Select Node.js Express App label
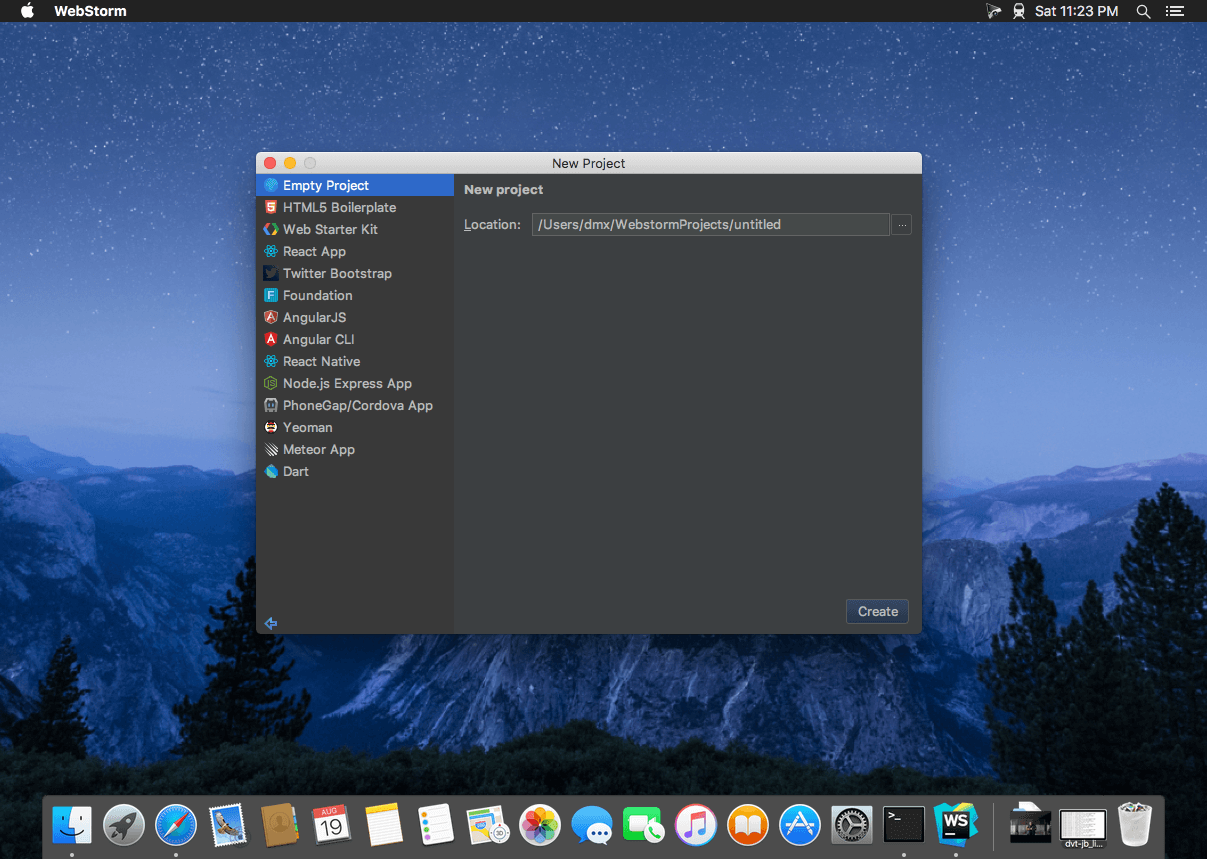Screen dimensions: 1207x859 [347, 383]
